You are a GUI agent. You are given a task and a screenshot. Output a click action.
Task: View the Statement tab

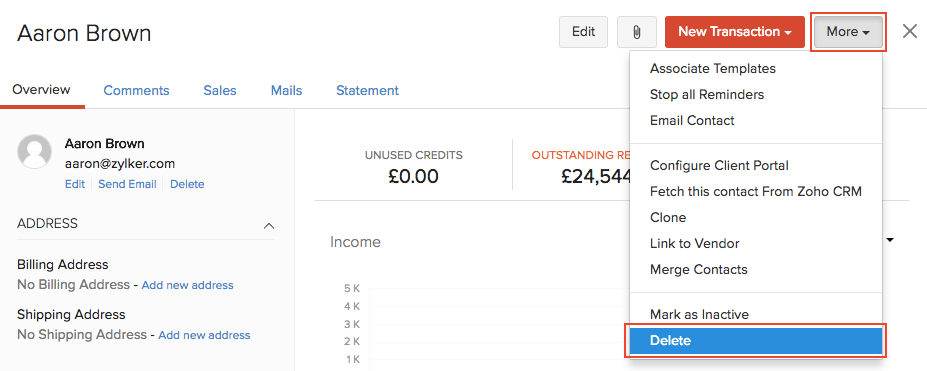(x=367, y=90)
